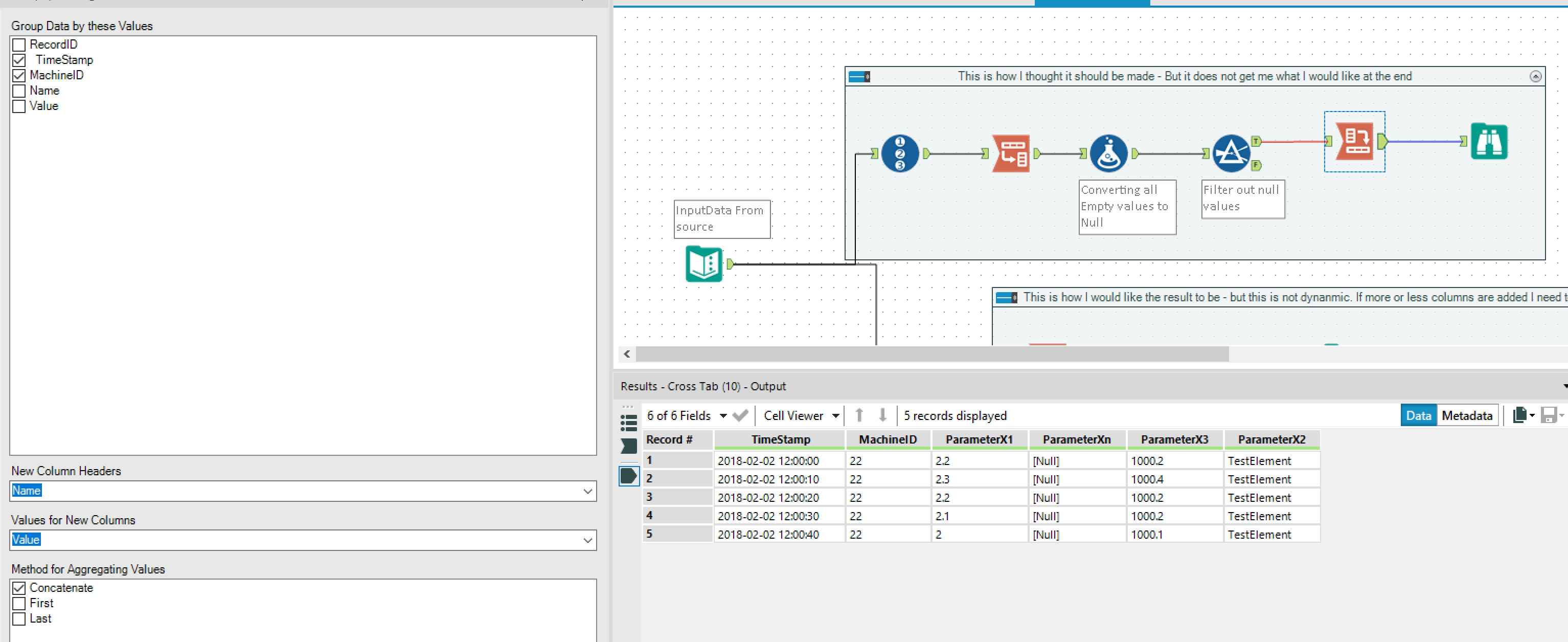
Task: Uncheck the MachineID grouping checkbox
Action: 19,76
